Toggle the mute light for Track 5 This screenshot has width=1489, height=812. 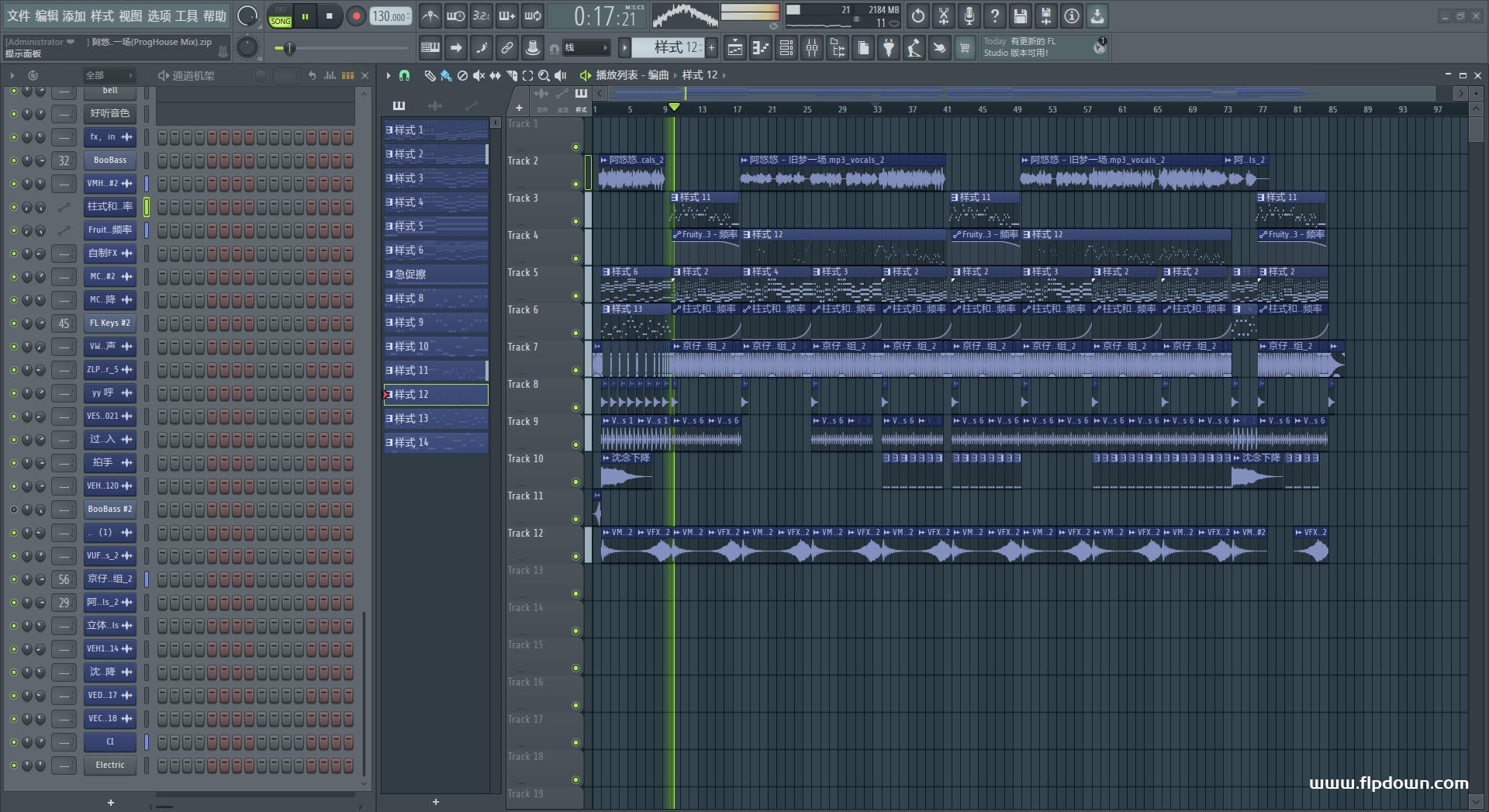[575, 295]
